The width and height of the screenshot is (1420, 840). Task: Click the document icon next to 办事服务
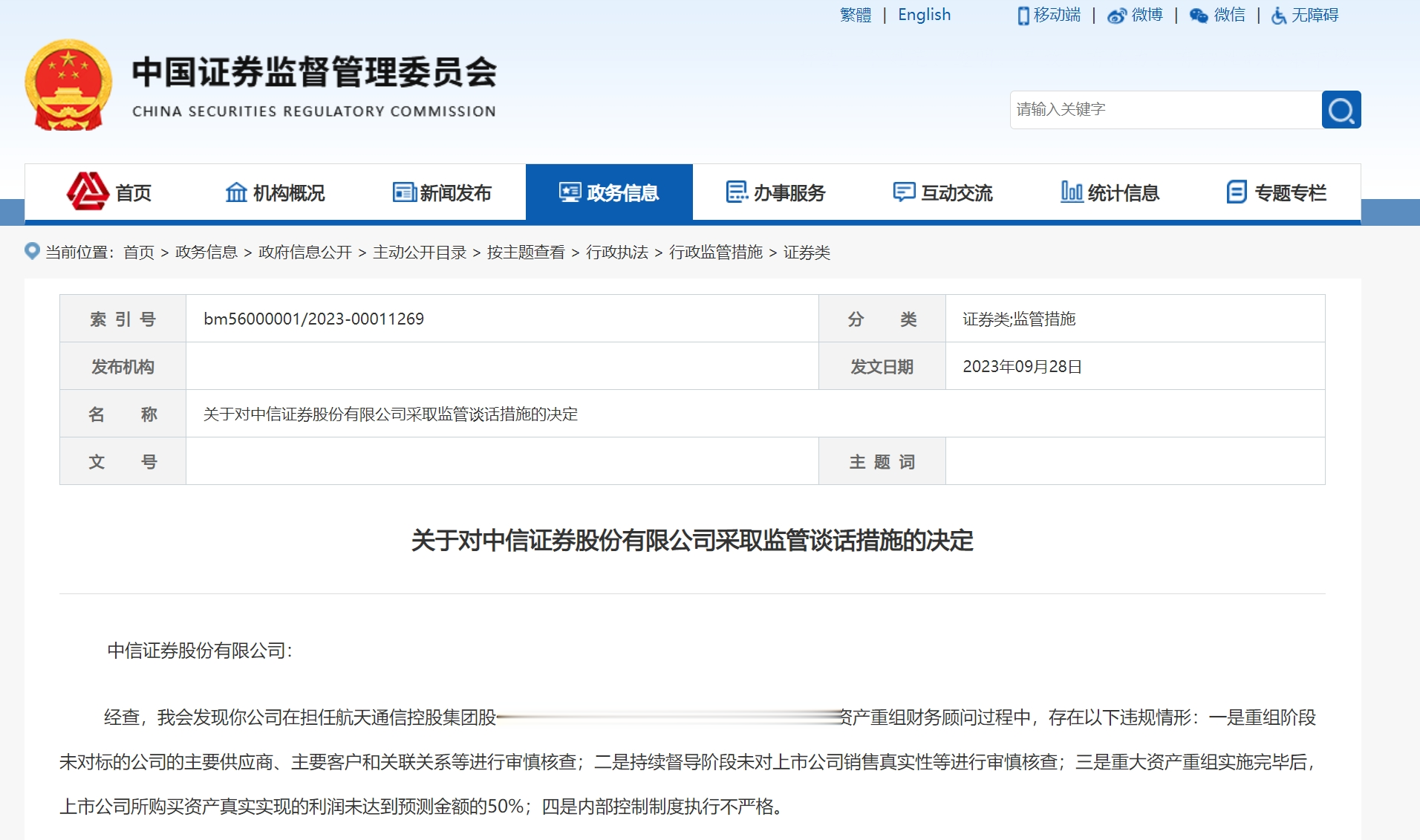coord(737,192)
